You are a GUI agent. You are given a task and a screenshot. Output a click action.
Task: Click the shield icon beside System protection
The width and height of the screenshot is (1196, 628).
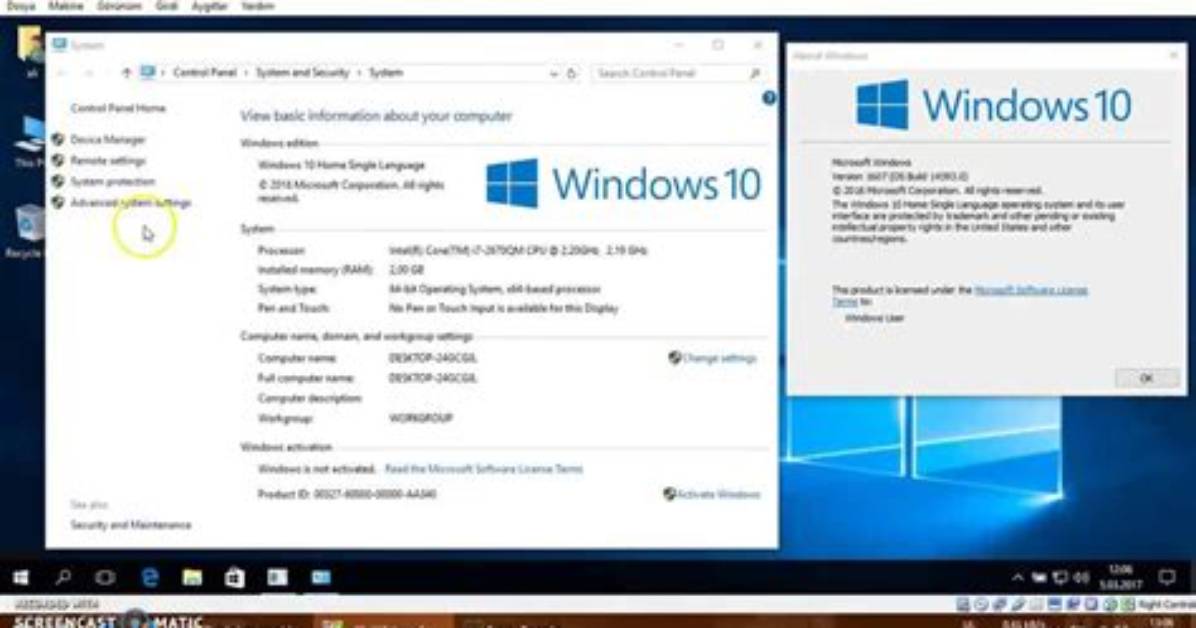58,182
